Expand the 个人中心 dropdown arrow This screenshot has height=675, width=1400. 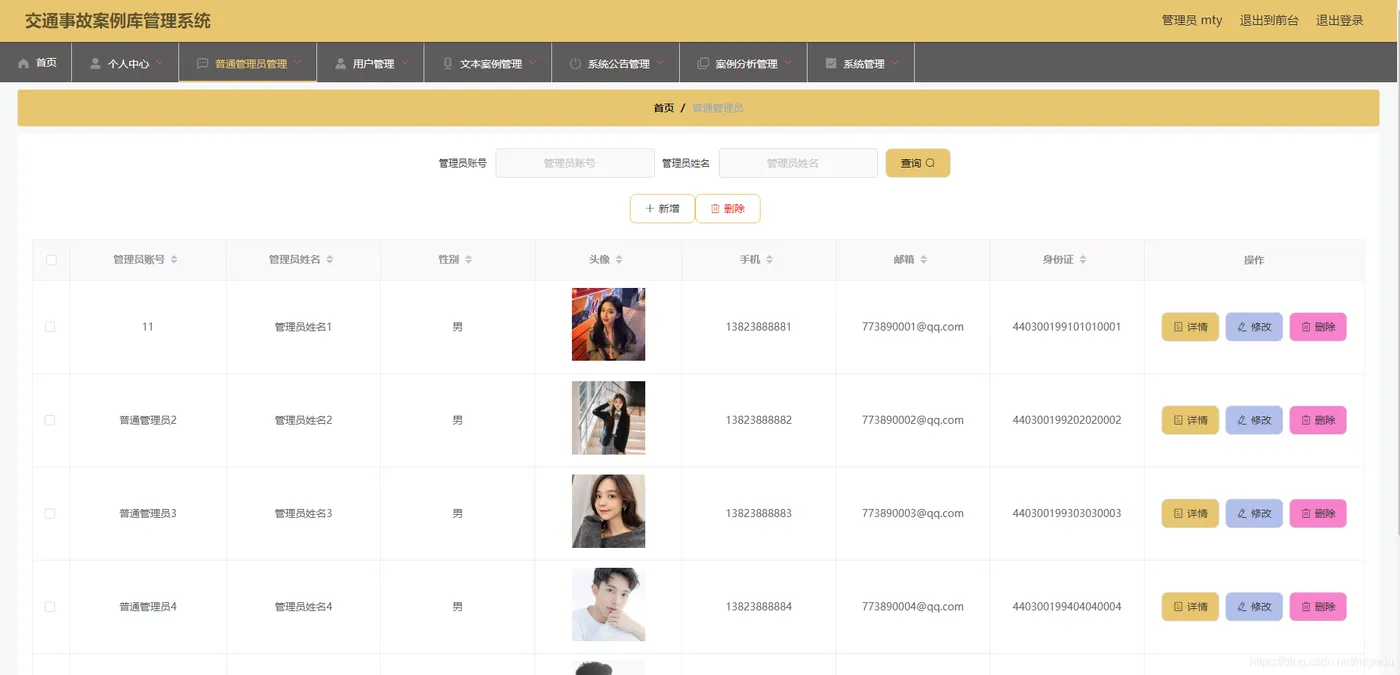[x=159, y=63]
